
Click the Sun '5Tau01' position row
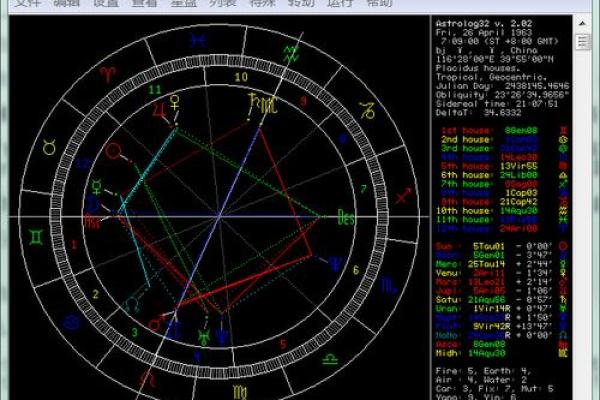pyautogui.click(x=502, y=246)
